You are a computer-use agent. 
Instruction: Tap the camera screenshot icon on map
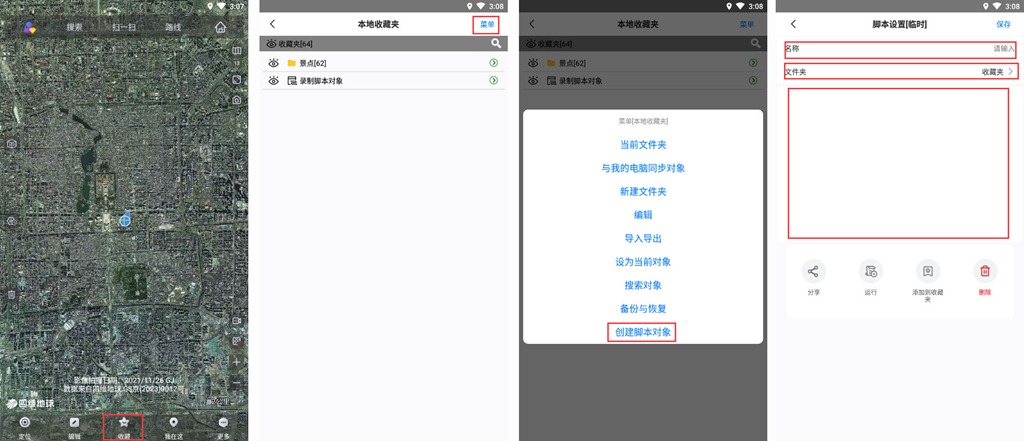pos(236,100)
